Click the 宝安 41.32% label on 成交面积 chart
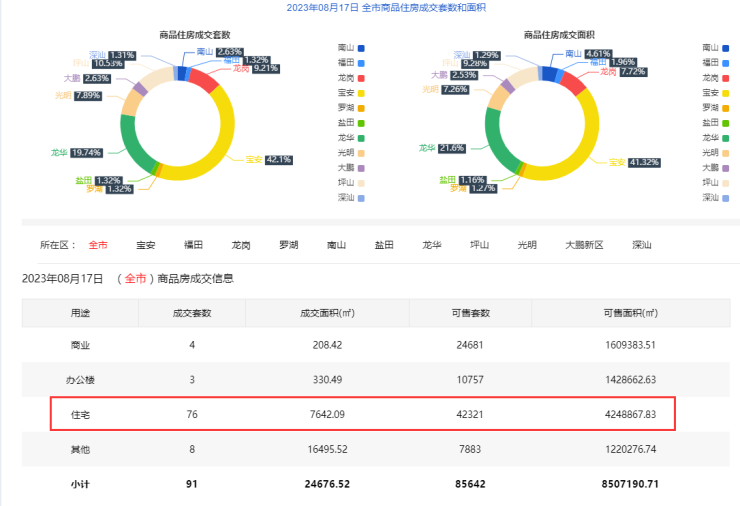740x506 pixels. [x=634, y=161]
